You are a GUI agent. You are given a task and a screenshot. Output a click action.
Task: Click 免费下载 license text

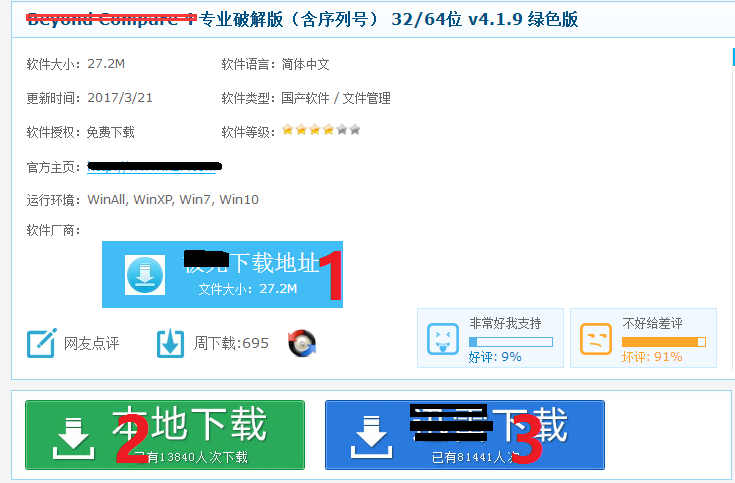coord(111,132)
